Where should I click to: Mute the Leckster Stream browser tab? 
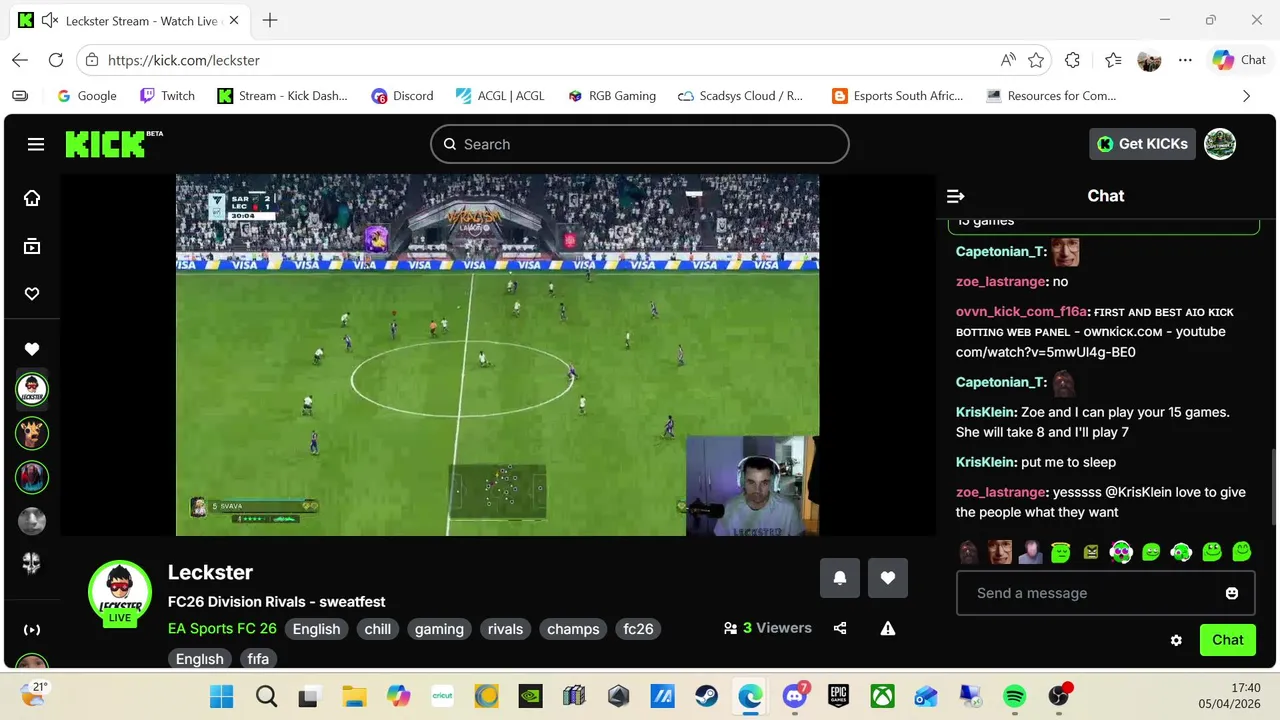point(50,21)
